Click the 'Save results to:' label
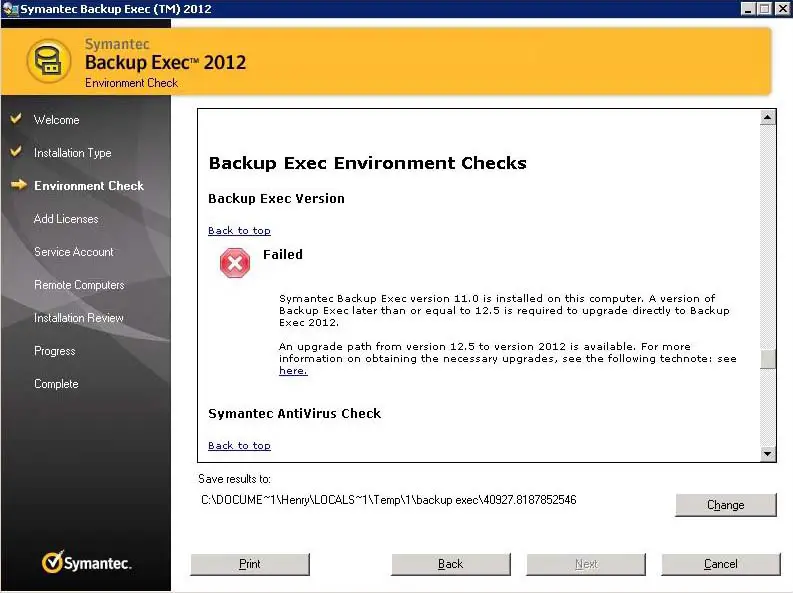The image size is (793, 593). [234, 479]
